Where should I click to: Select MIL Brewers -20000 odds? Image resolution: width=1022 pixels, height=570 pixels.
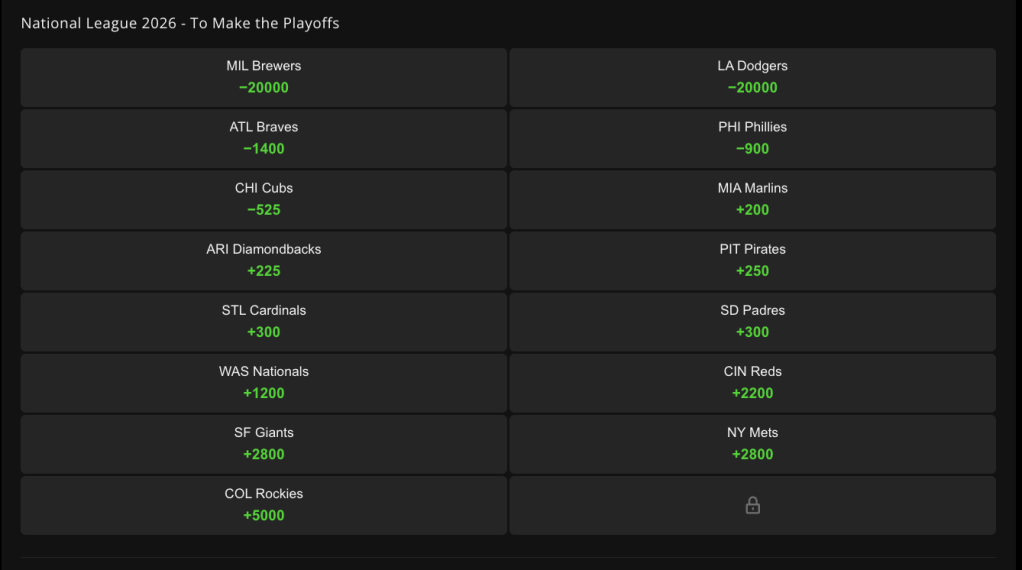pyautogui.click(x=263, y=78)
